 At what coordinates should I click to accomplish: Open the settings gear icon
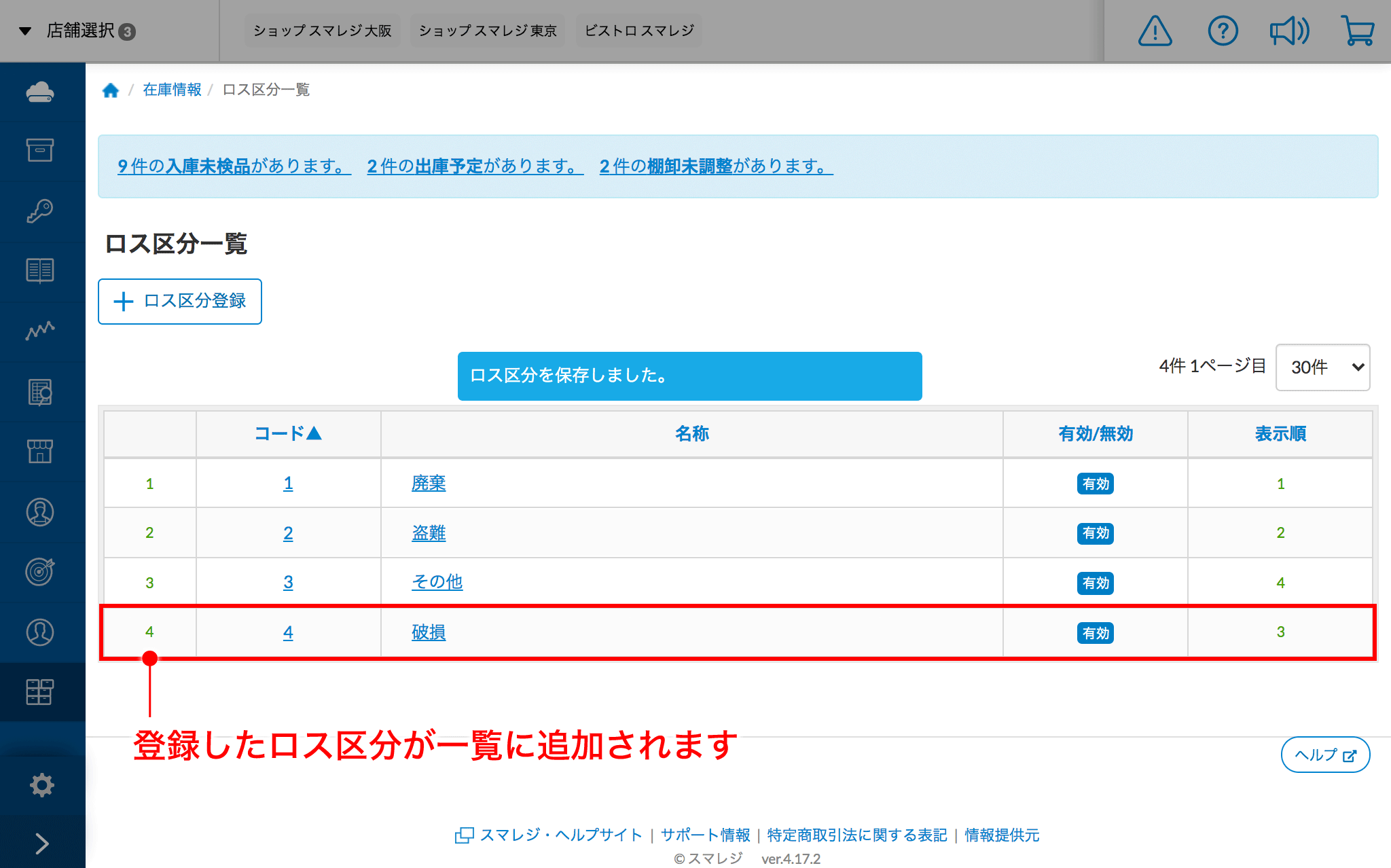tap(41, 785)
